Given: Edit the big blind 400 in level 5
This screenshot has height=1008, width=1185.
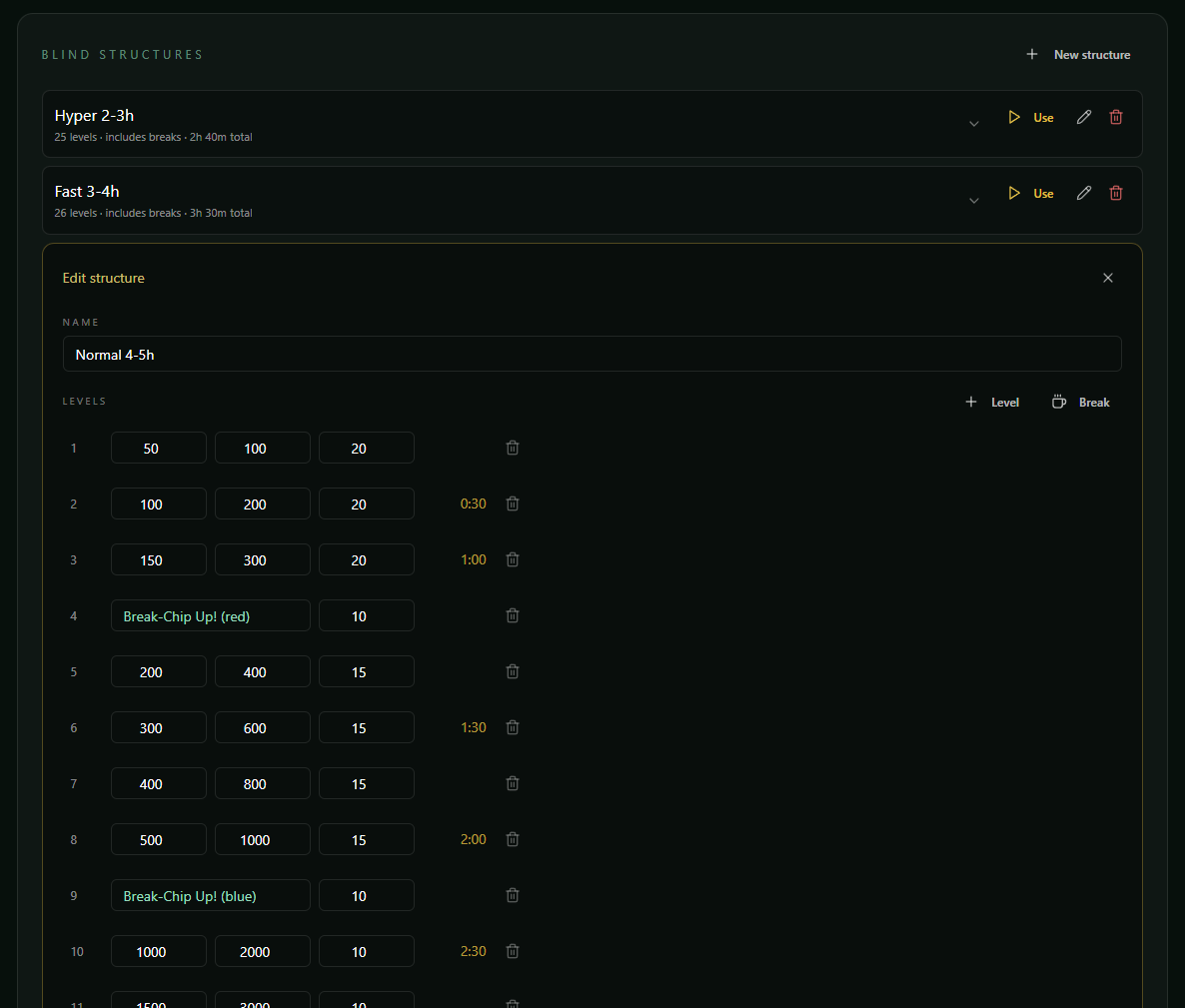Looking at the screenshot, I should [x=262, y=671].
